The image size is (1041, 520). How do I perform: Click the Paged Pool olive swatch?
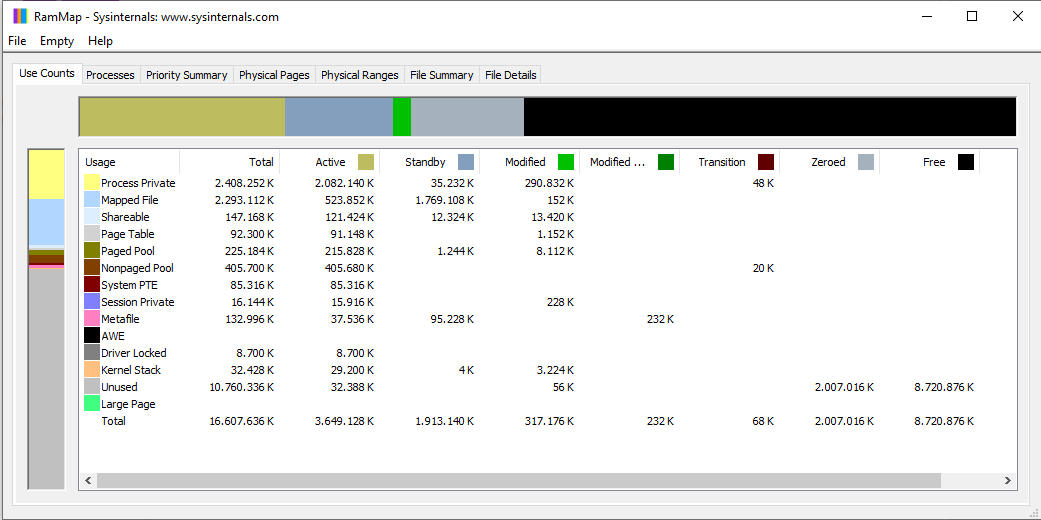coord(92,251)
